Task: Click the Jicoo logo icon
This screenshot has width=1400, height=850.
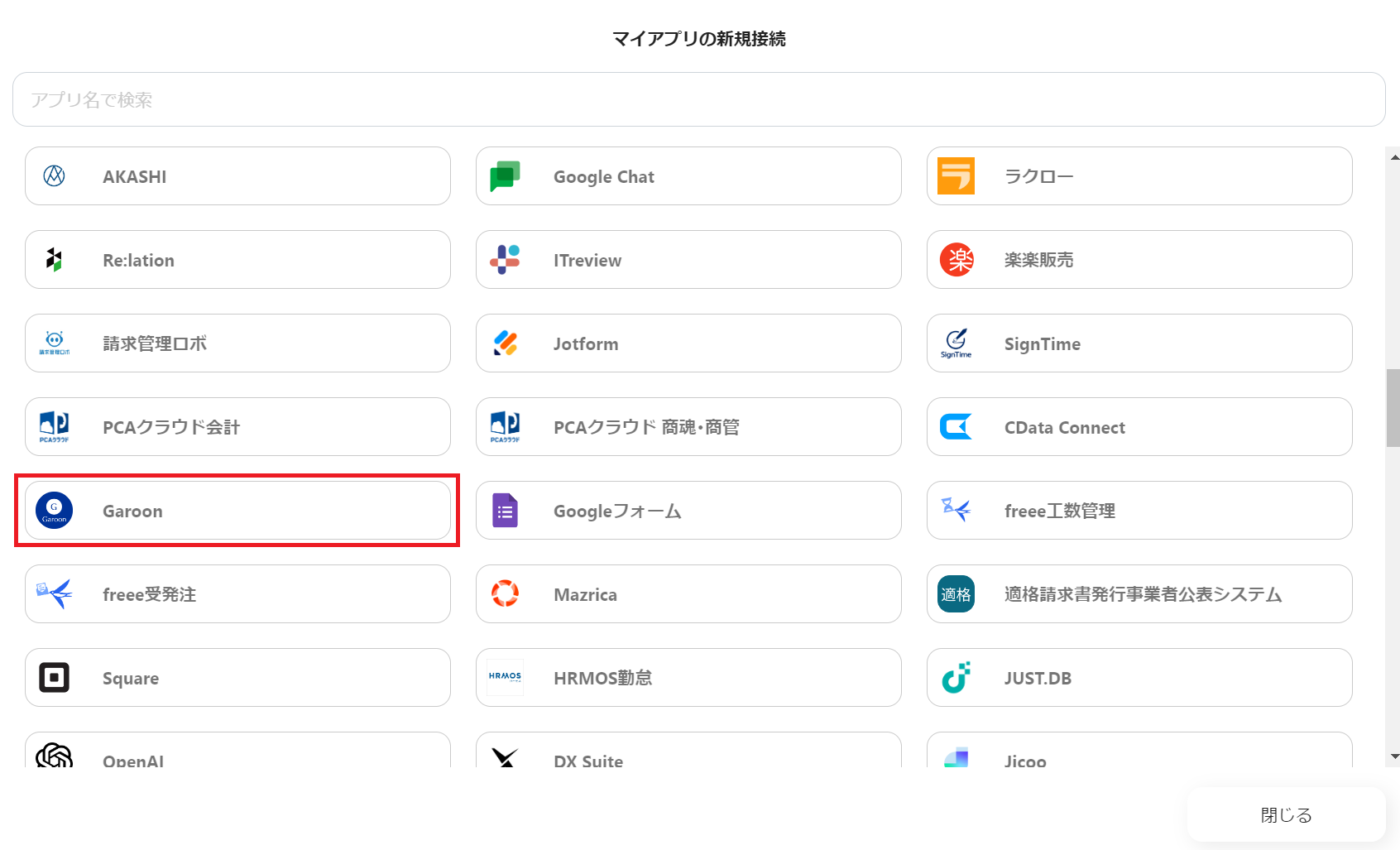Action: 956,757
